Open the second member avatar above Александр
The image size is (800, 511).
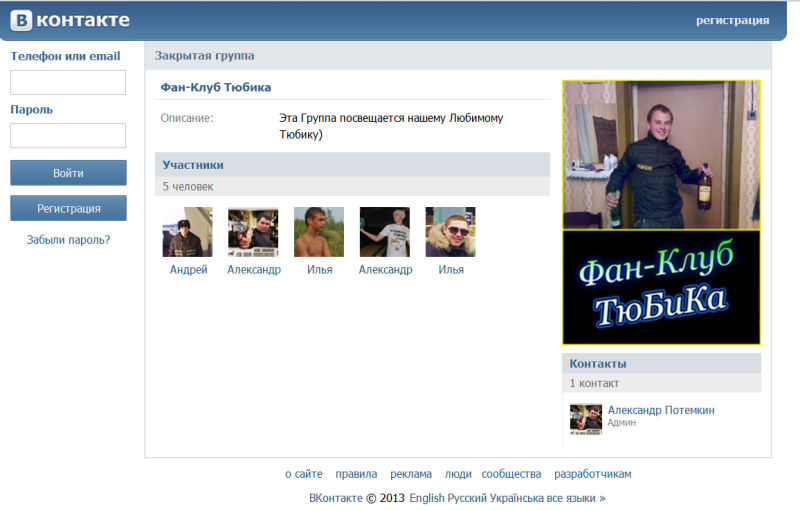pyautogui.click(x=253, y=232)
